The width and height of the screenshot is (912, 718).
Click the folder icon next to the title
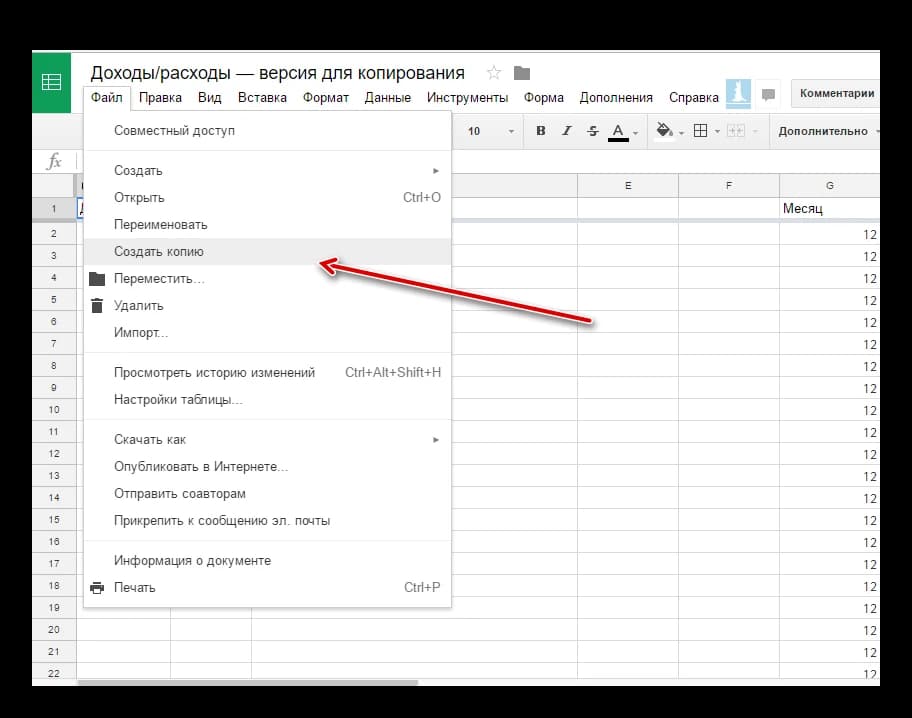(521, 73)
